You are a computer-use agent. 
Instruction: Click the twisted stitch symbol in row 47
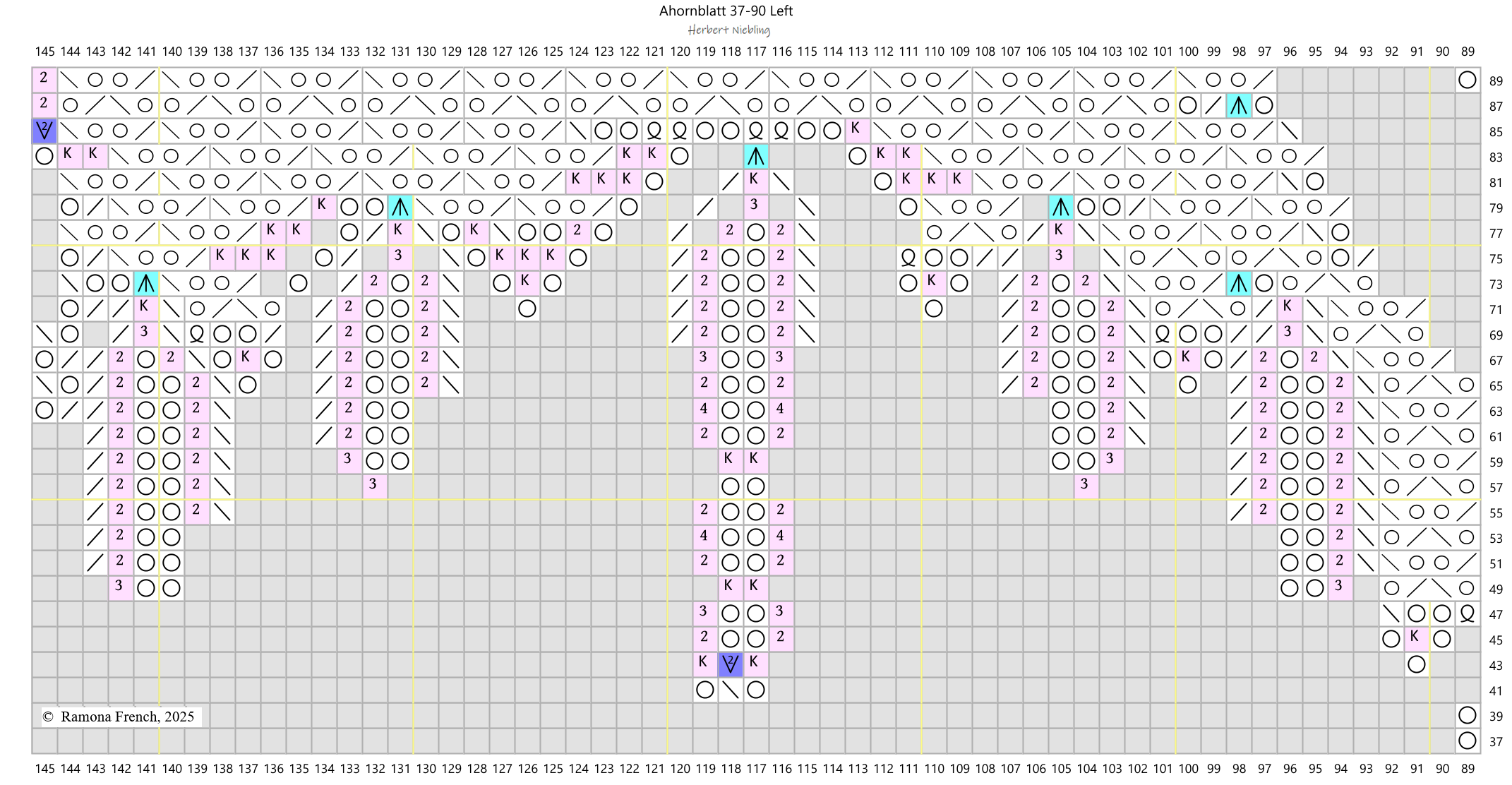[1468, 613]
